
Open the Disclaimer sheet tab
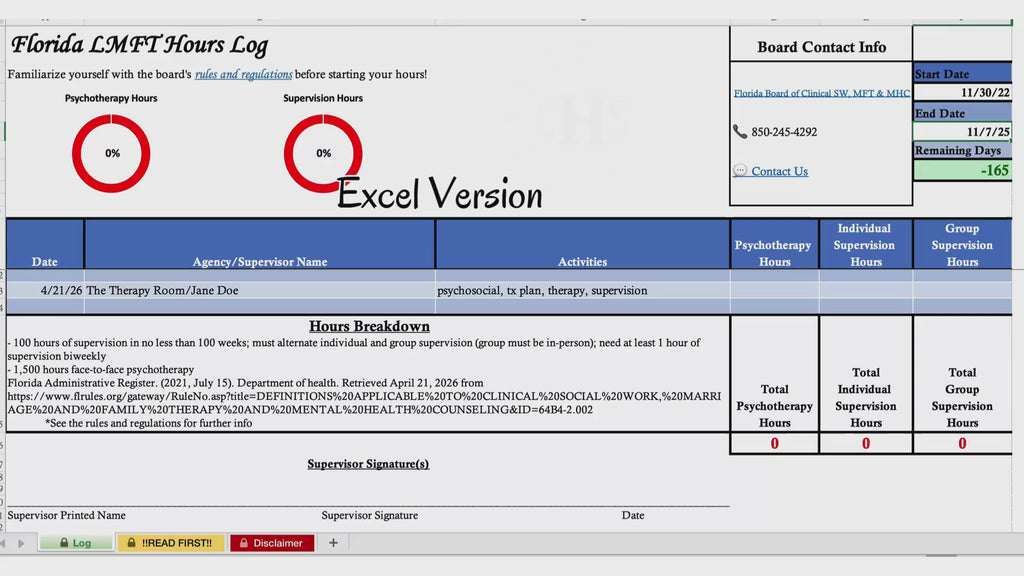pyautogui.click(x=271, y=543)
